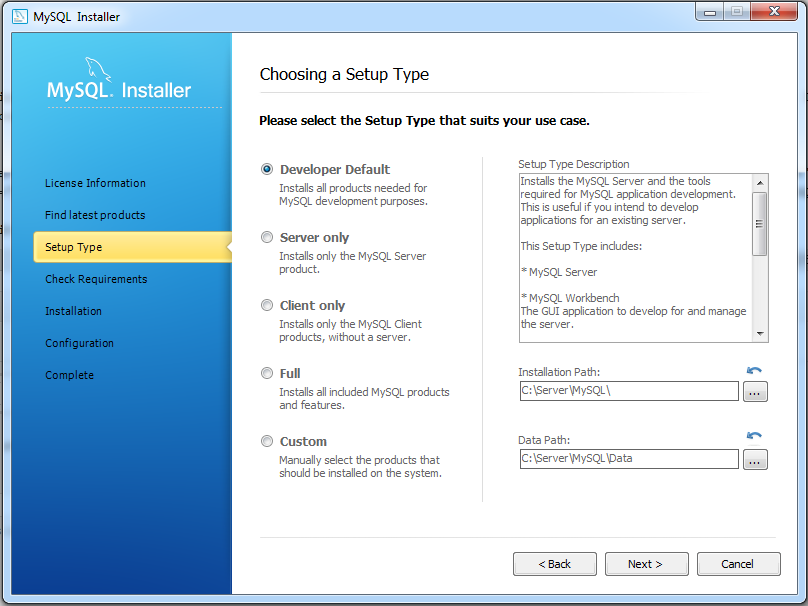The height and width of the screenshot is (606, 808).
Task: Click 'Installs only the MySQL Server product' text
Action: 352,262
